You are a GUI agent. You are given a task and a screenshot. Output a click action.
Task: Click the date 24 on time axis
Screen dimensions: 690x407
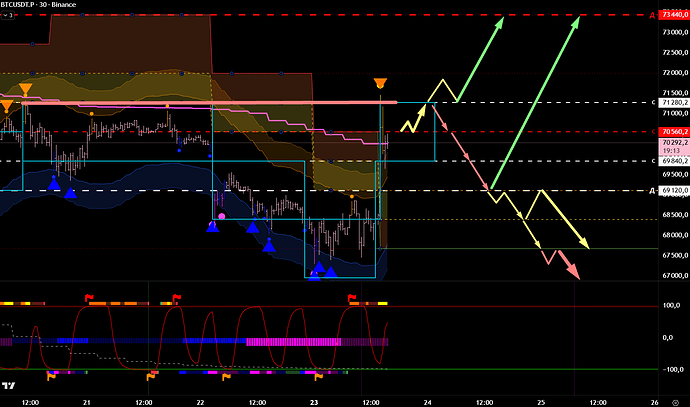point(427,401)
